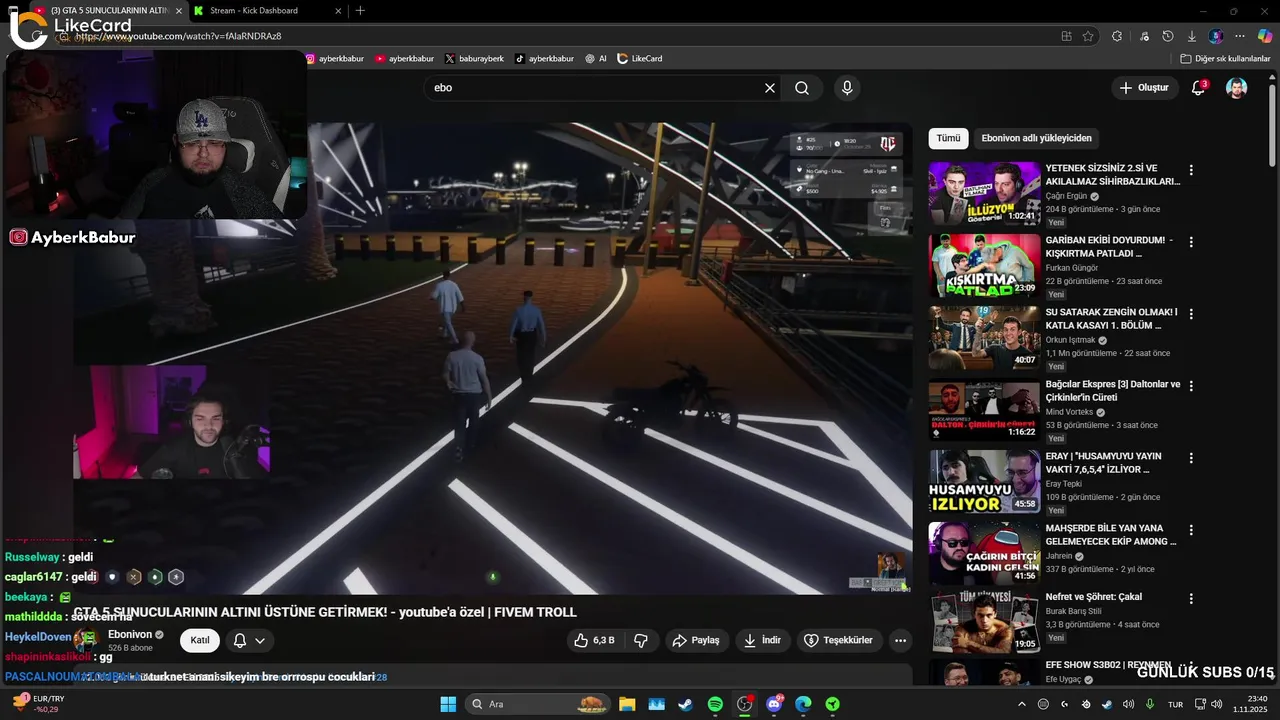Open baburayberk X bookmark
This screenshot has width=1280, height=720.
(x=474, y=59)
